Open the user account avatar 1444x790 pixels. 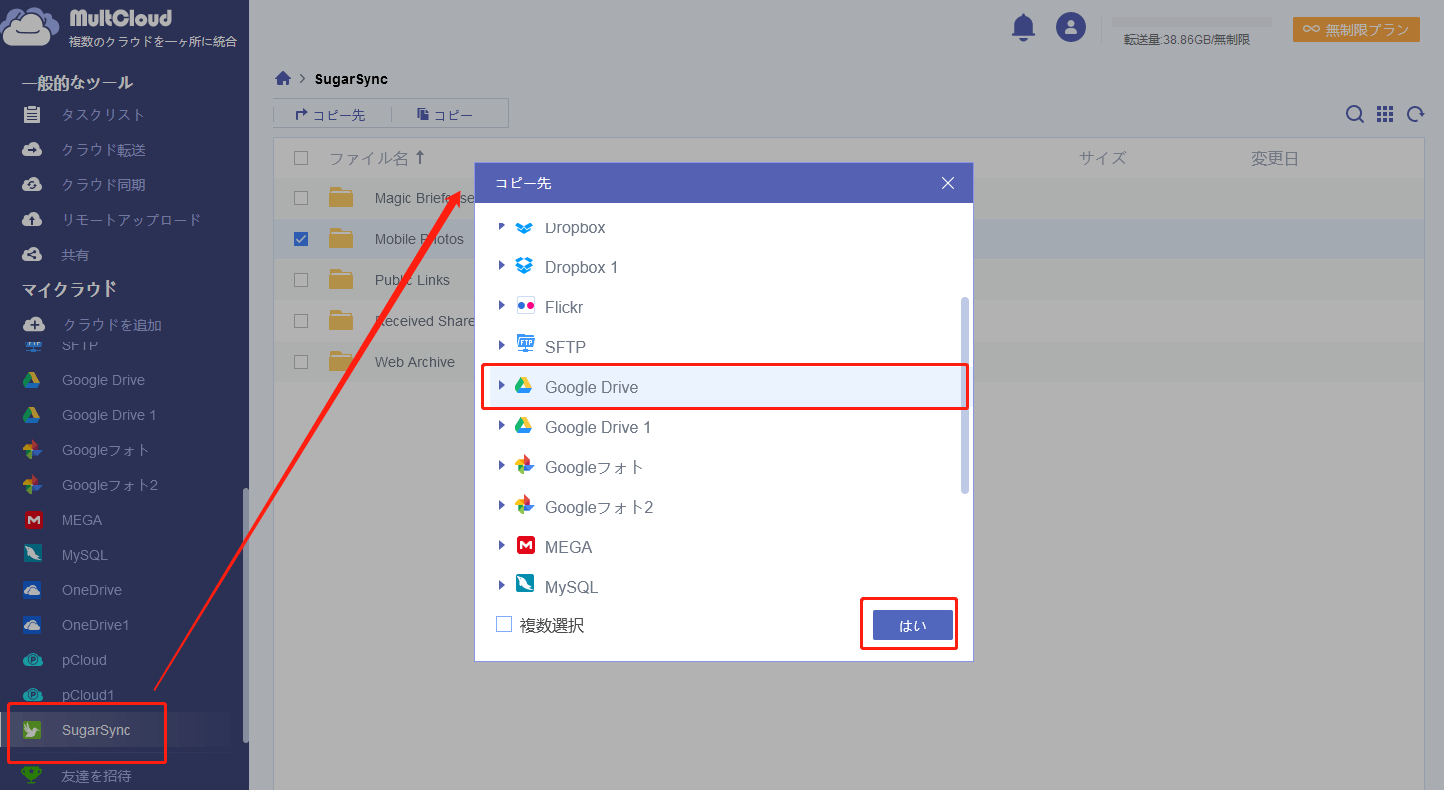pyautogui.click(x=1071, y=27)
